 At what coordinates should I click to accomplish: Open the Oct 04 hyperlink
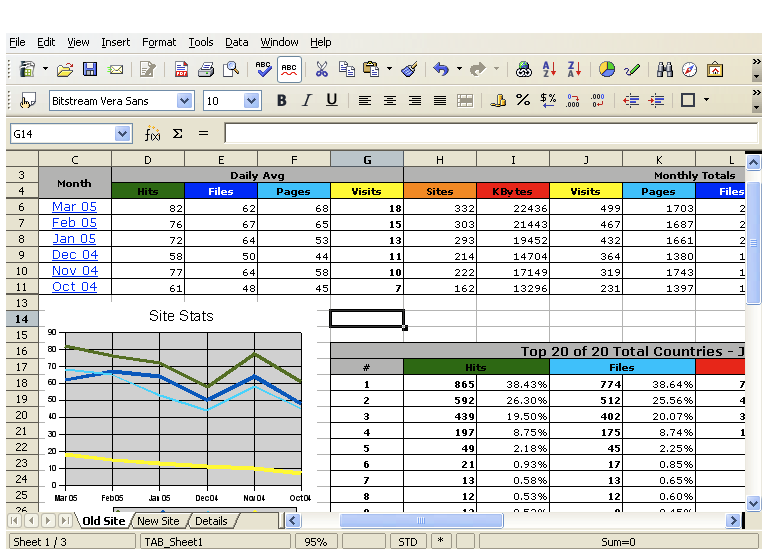[74, 287]
